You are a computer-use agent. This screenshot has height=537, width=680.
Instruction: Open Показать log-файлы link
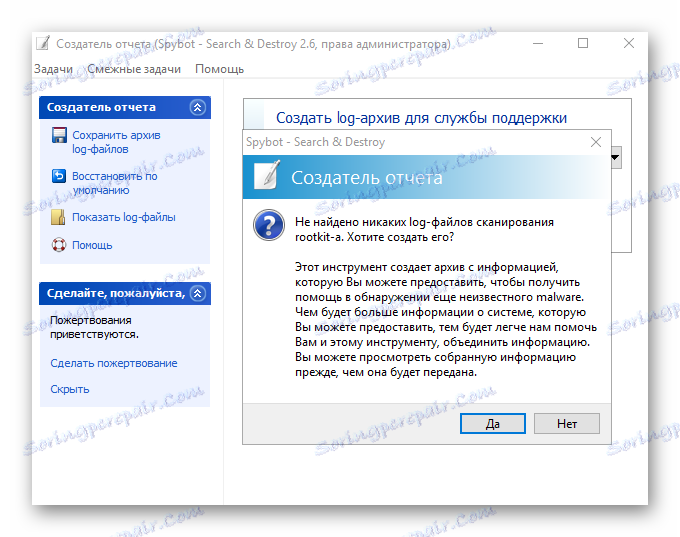pyautogui.click(x=124, y=217)
